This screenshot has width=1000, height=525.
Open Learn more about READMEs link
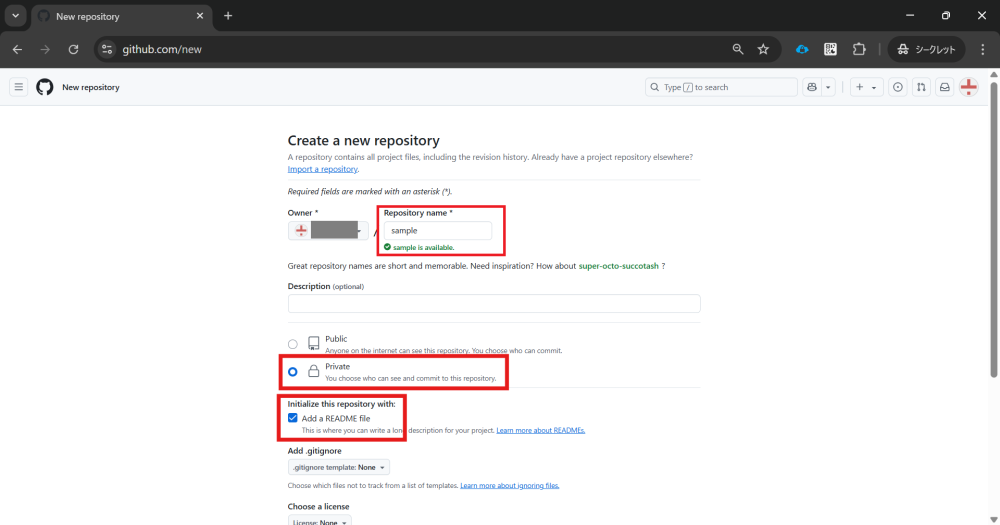[x=540, y=431]
